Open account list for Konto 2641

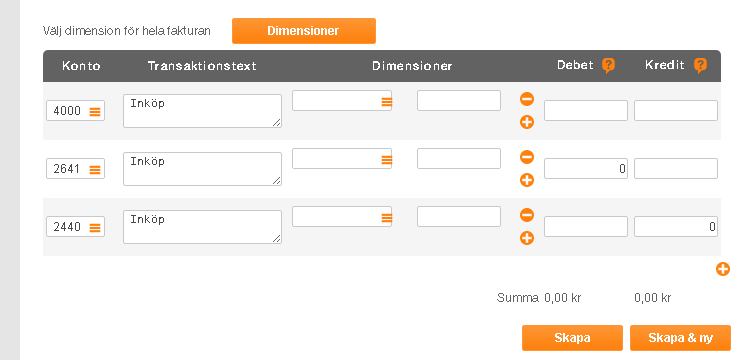point(95,169)
